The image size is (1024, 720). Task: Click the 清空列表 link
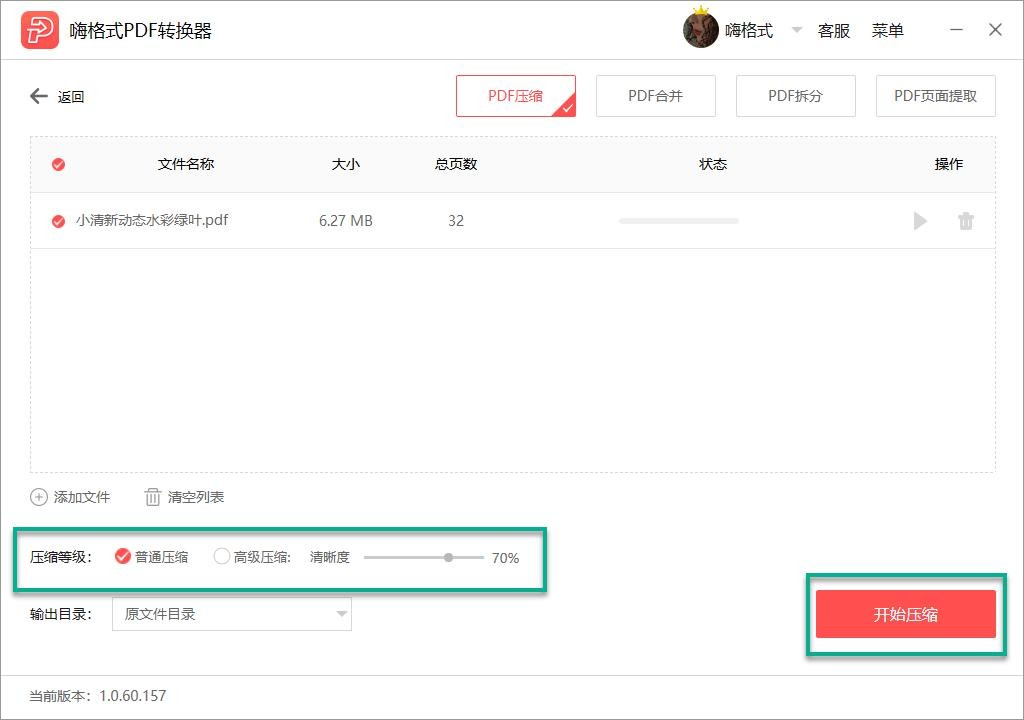point(196,497)
